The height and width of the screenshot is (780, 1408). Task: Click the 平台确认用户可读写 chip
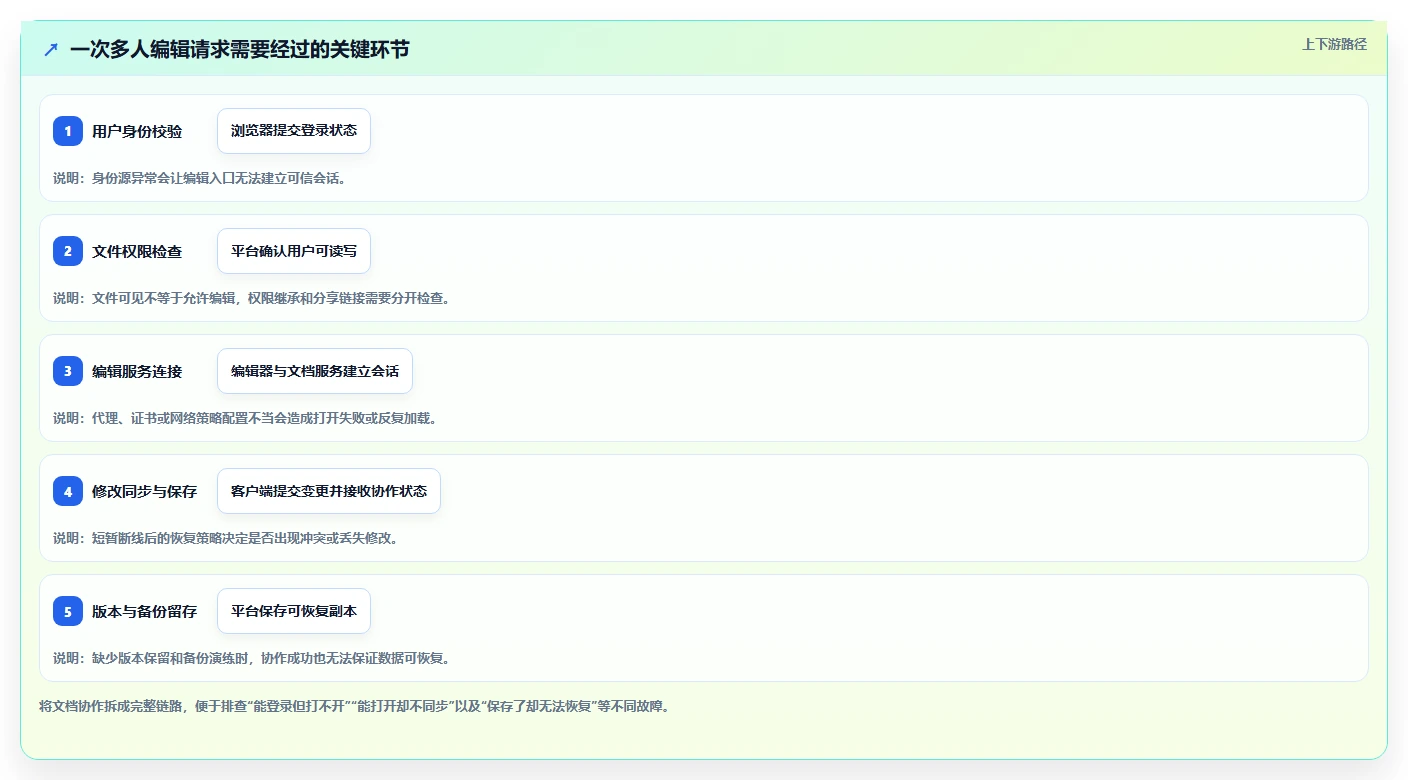pyautogui.click(x=294, y=251)
